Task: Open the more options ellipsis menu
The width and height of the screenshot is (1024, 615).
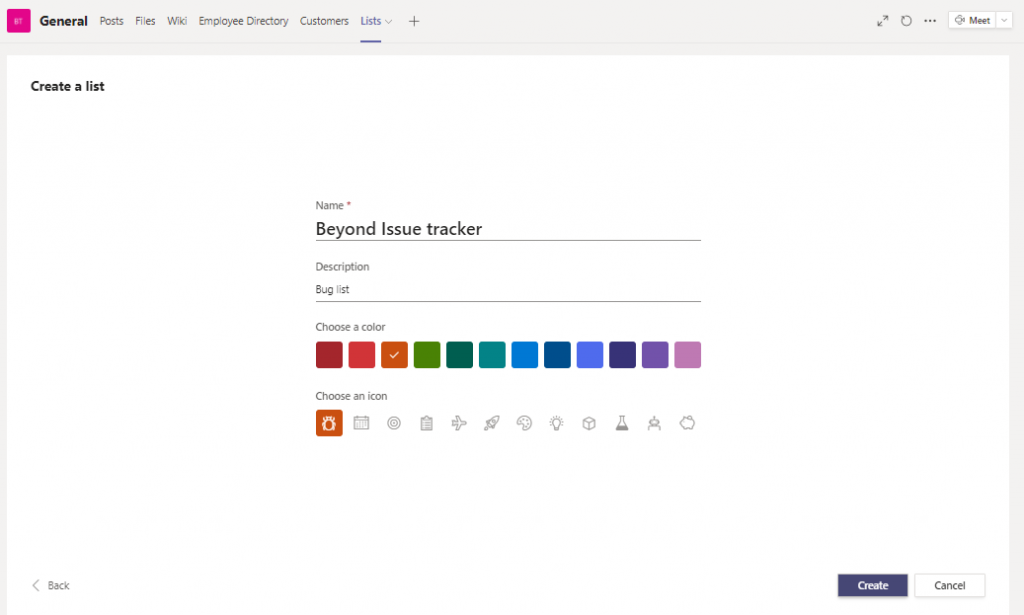Action: (x=930, y=21)
